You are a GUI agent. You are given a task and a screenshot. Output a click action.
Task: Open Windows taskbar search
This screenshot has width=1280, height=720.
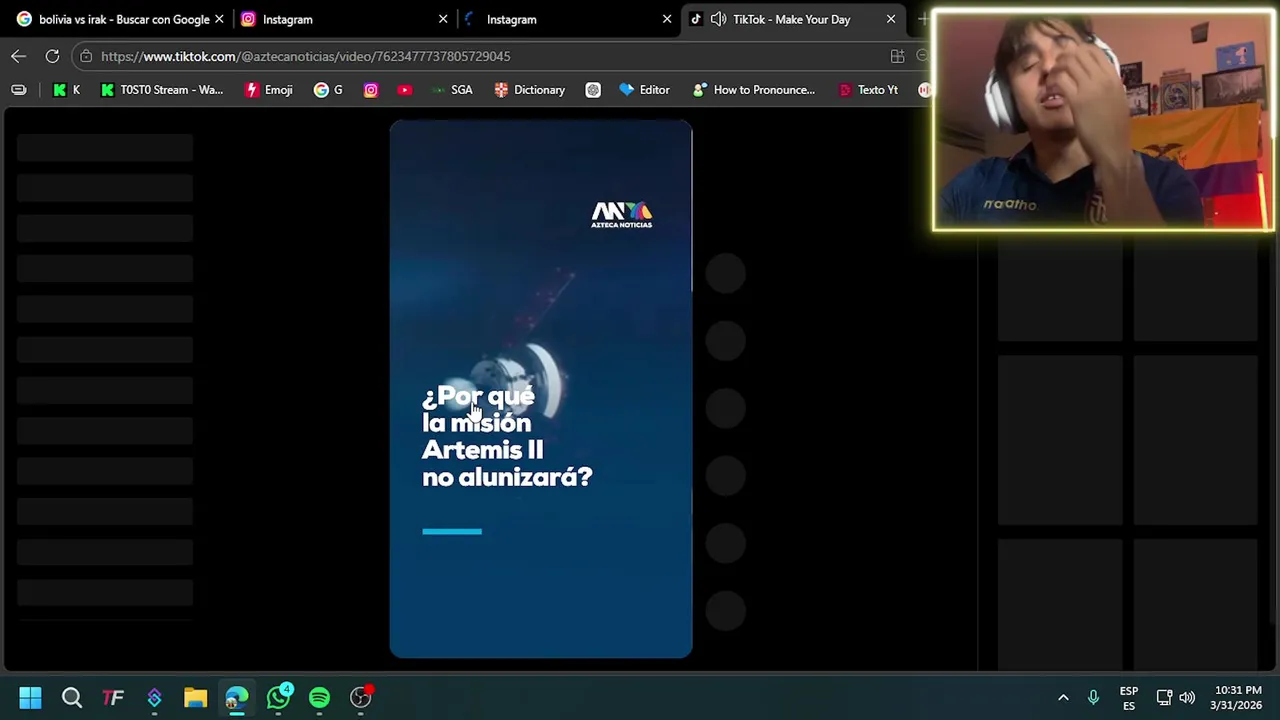click(72, 697)
